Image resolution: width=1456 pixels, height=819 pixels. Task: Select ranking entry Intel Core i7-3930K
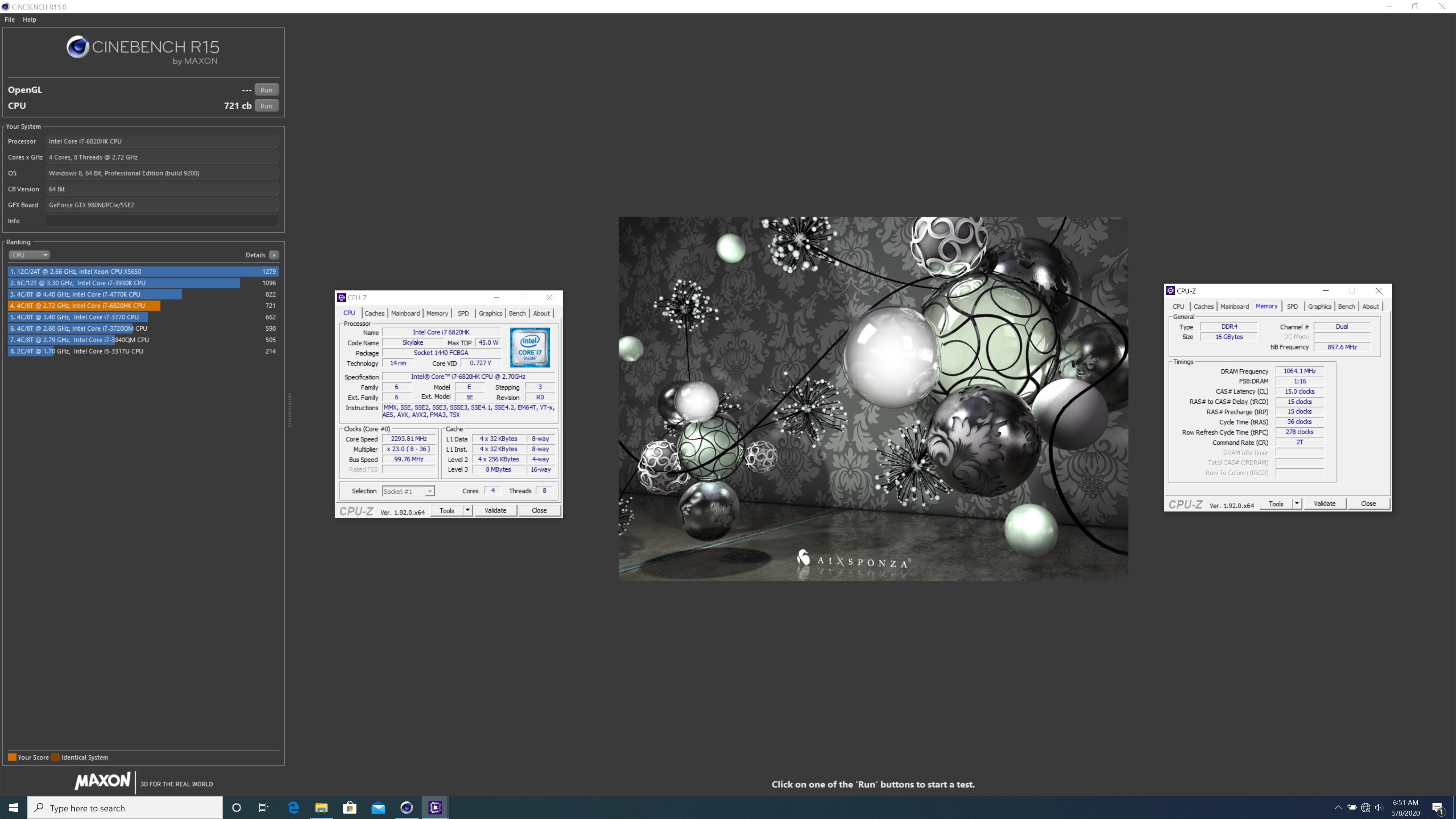[x=143, y=282]
